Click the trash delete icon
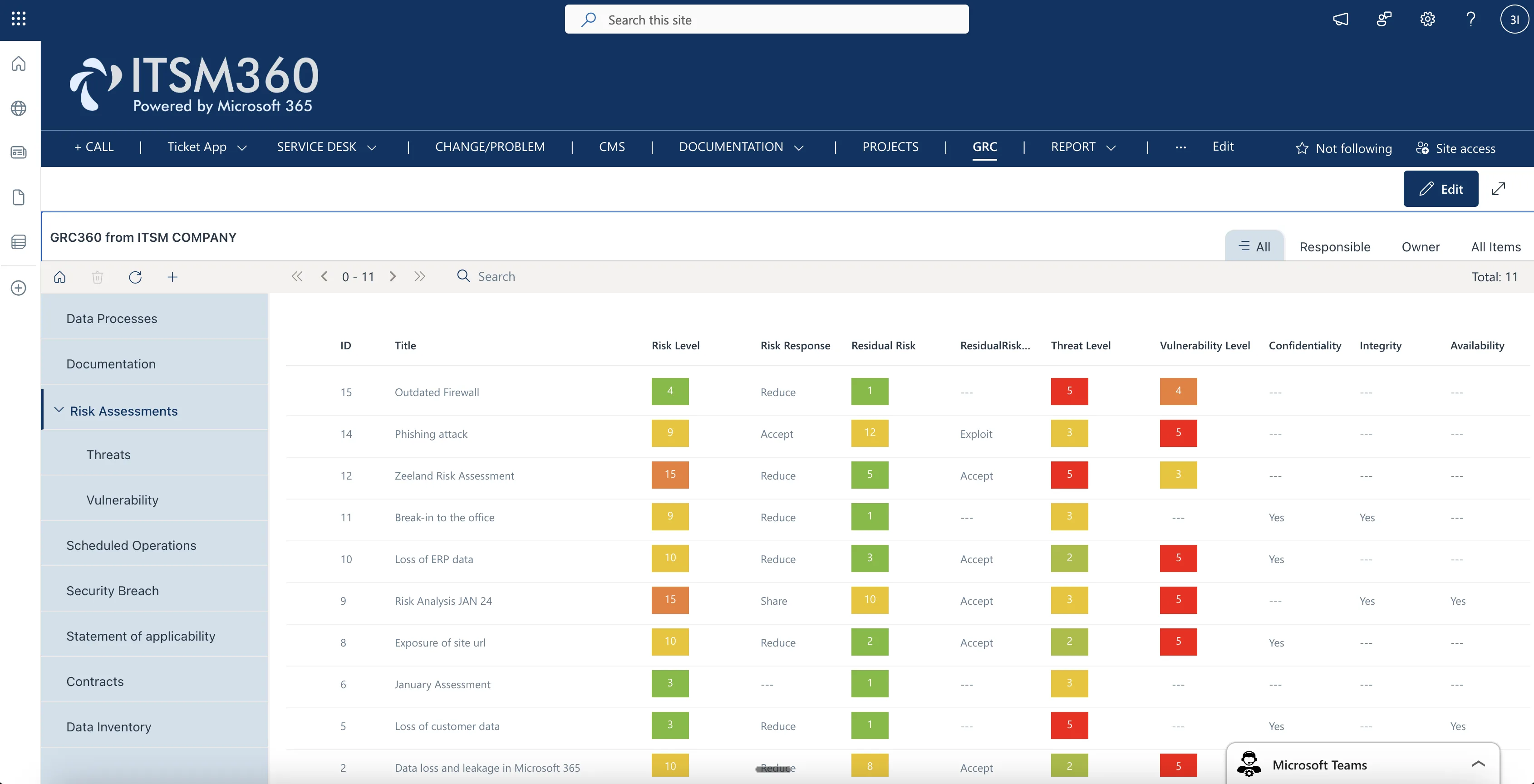Image resolution: width=1534 pixels, height=784 pixels. click(x=98, y=277)
